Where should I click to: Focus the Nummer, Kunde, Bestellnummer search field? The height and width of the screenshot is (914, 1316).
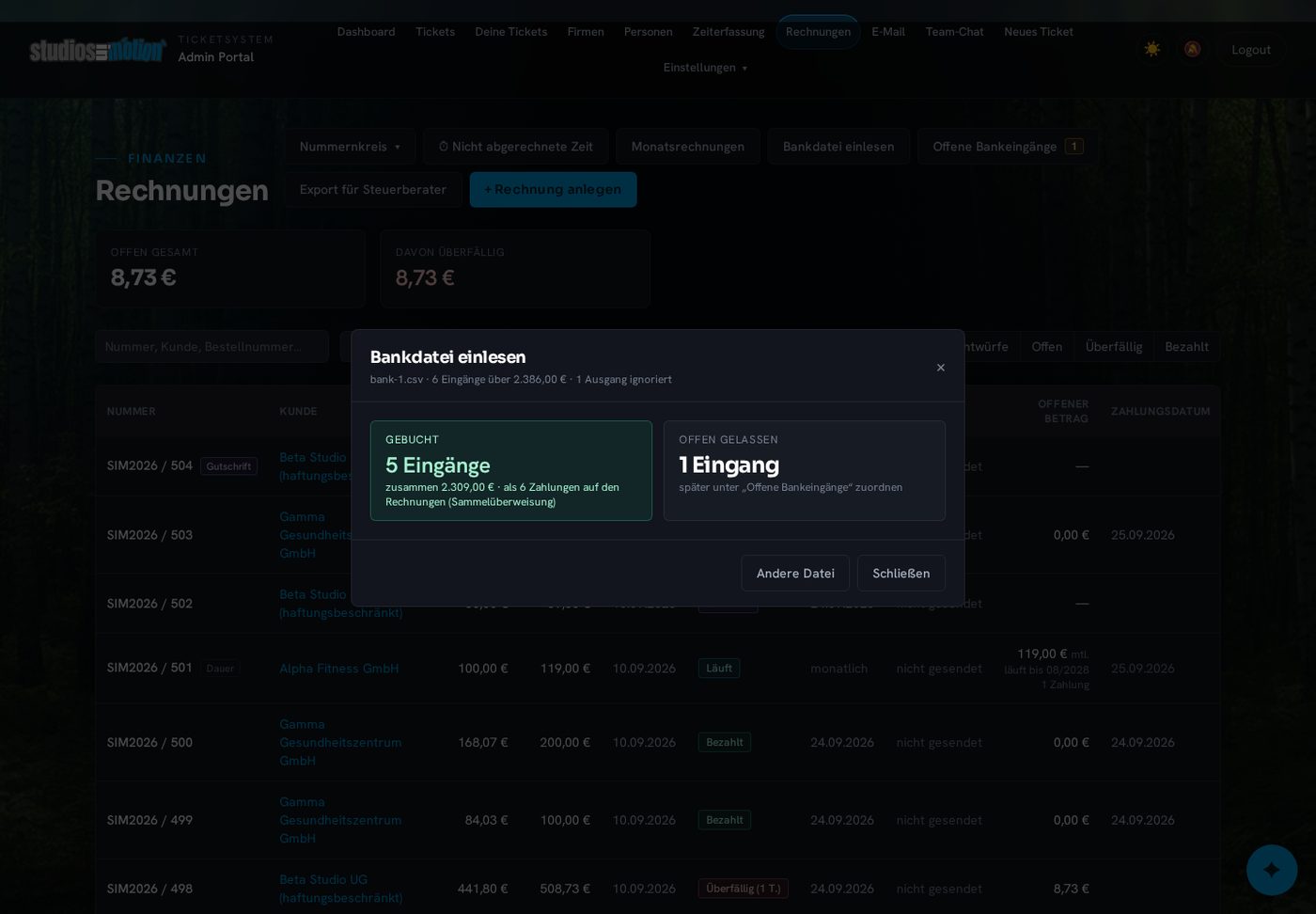tap(211, 347)
